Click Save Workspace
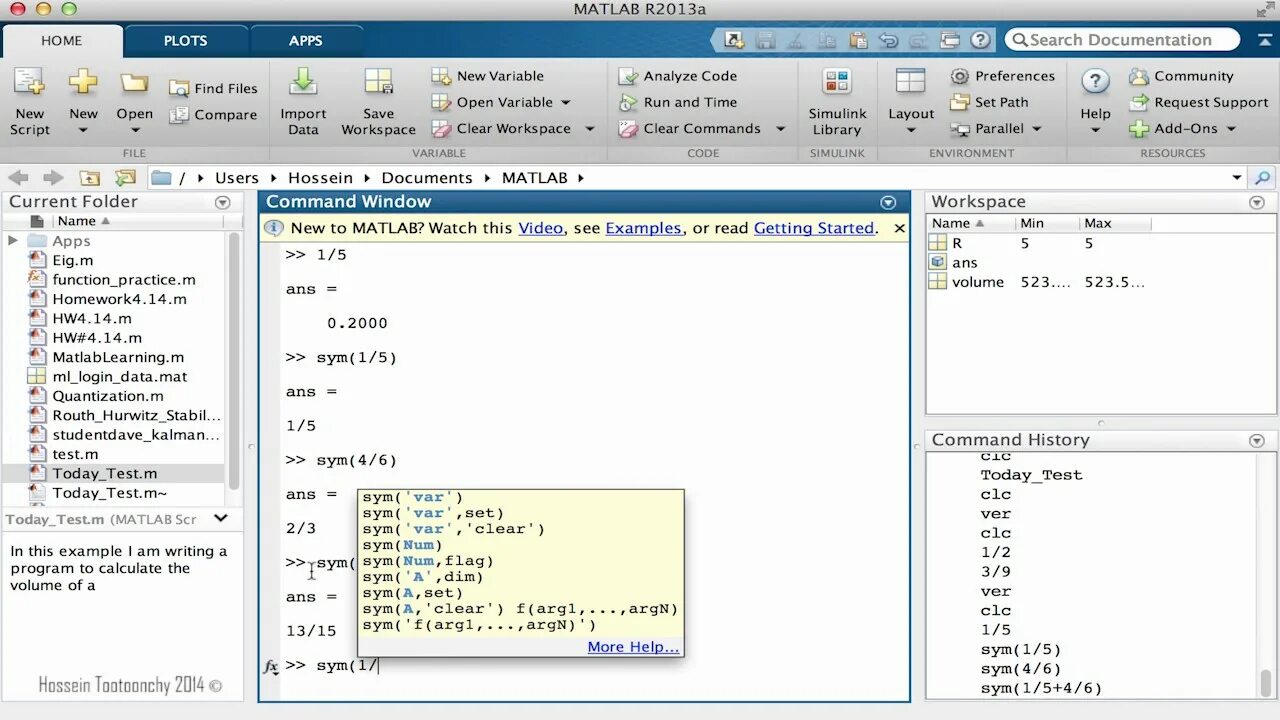This screenshot has width=1280, height=720. click(x=378, y=102)
